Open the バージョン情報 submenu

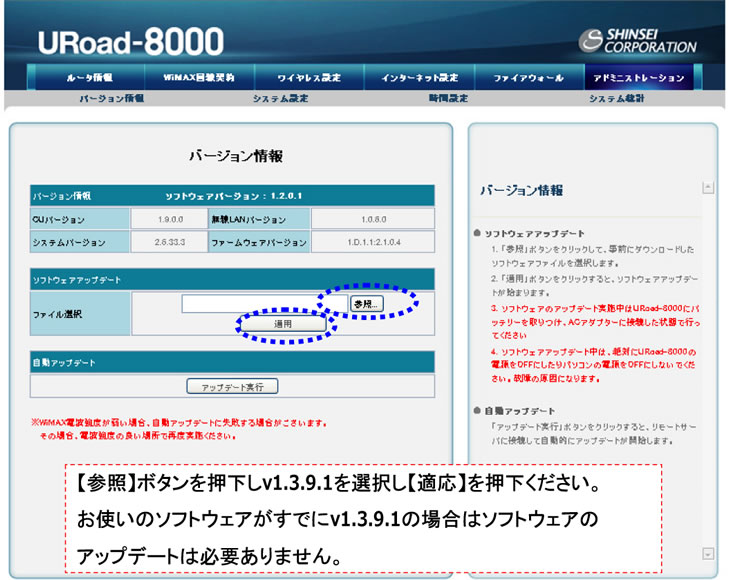pos(112,98)
